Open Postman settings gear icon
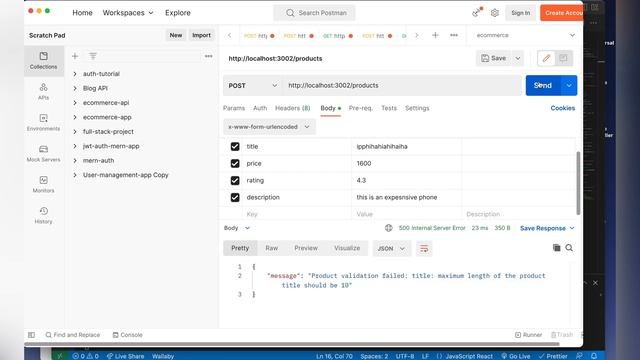Image resolution: width=640 pixels, height=360 pixels. point(495,13)
